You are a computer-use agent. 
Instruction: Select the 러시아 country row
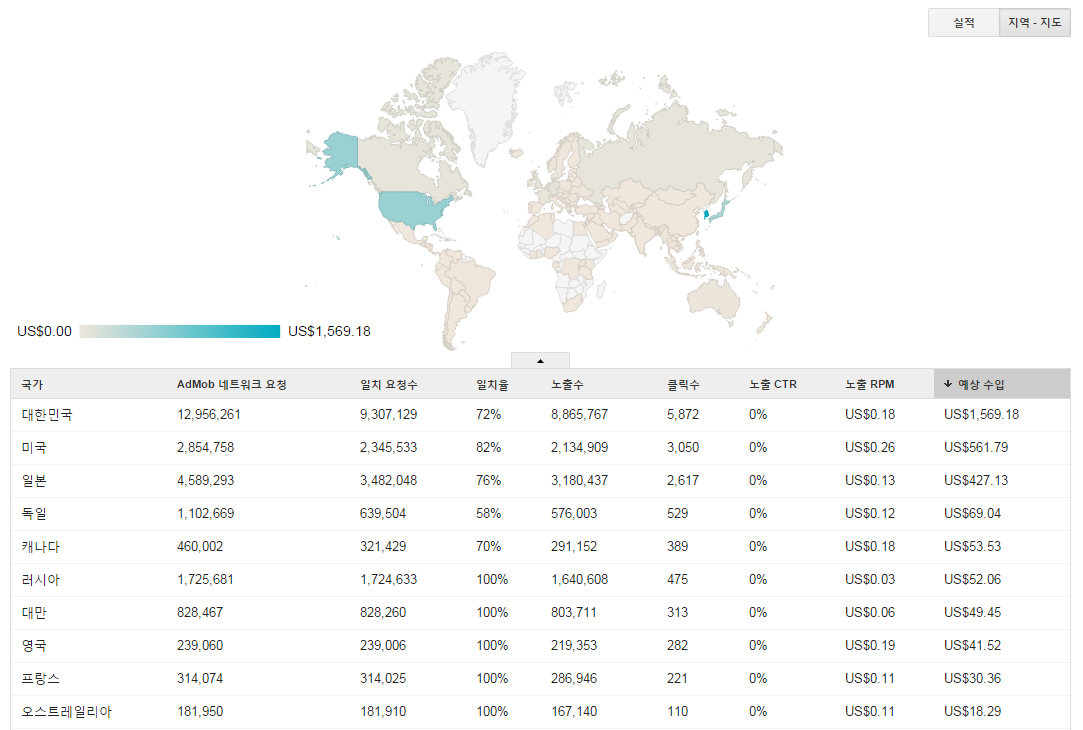(540, 581)
